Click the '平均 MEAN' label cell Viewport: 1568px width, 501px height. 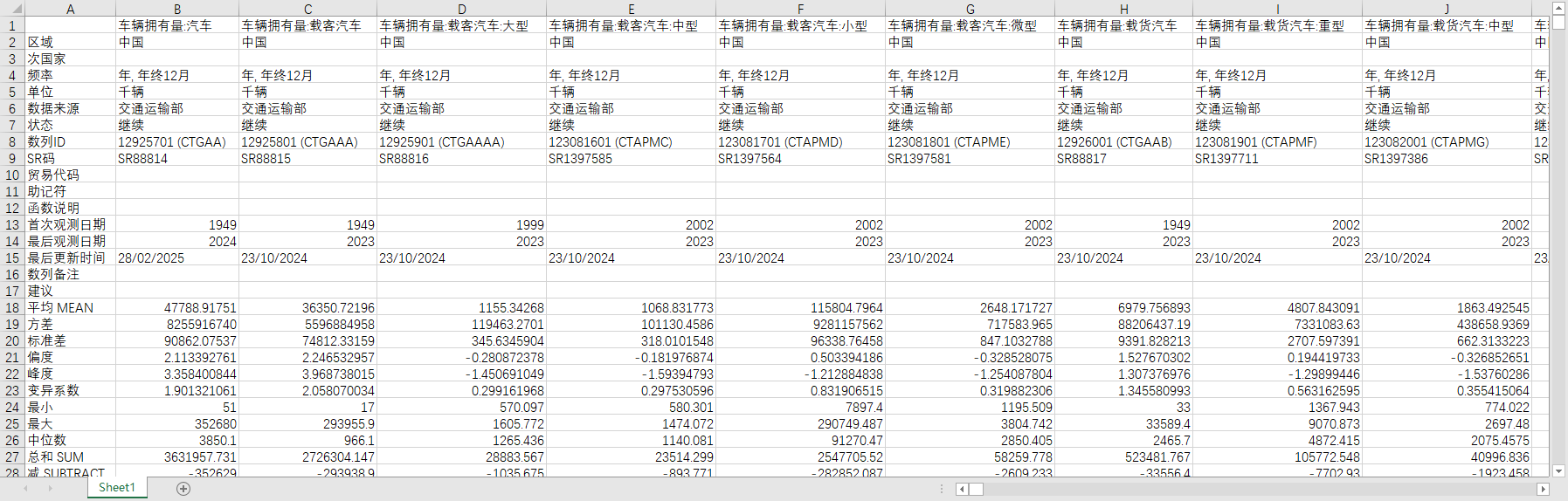pyautogui.click(x=70, y=307)
